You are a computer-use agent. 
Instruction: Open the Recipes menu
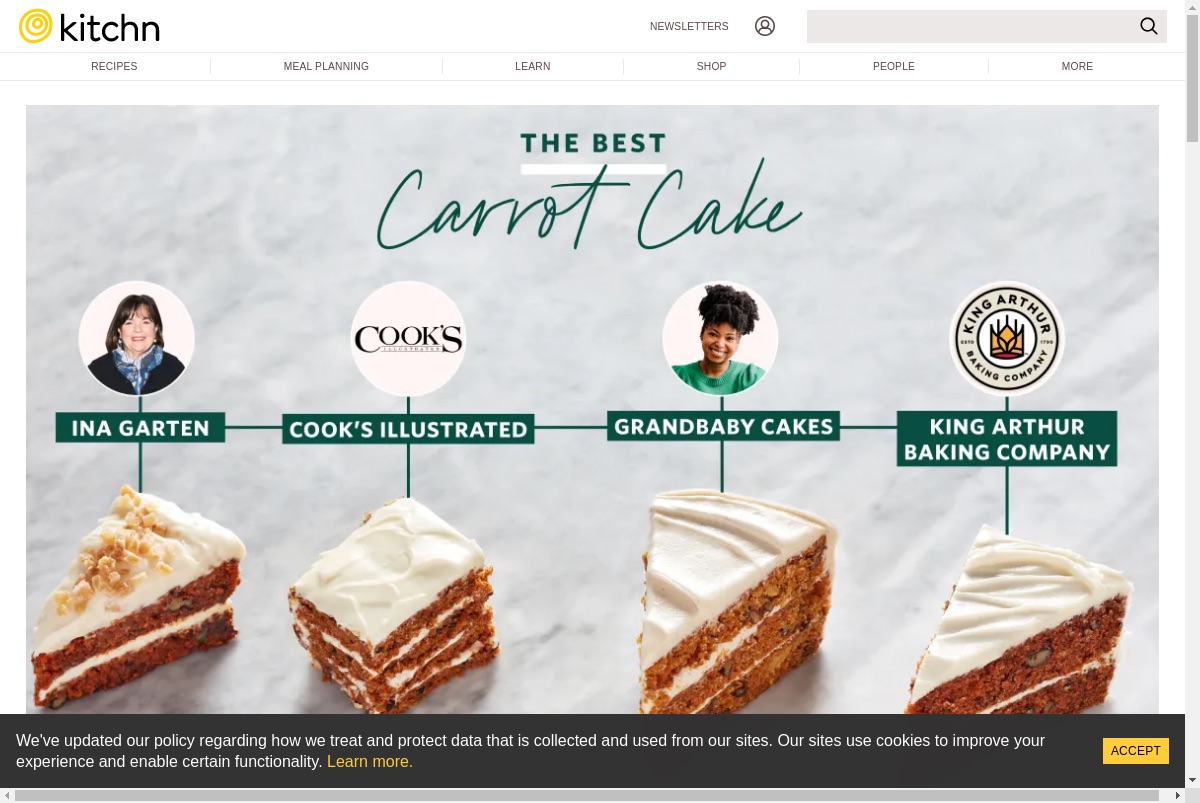[x=114, y=66]
